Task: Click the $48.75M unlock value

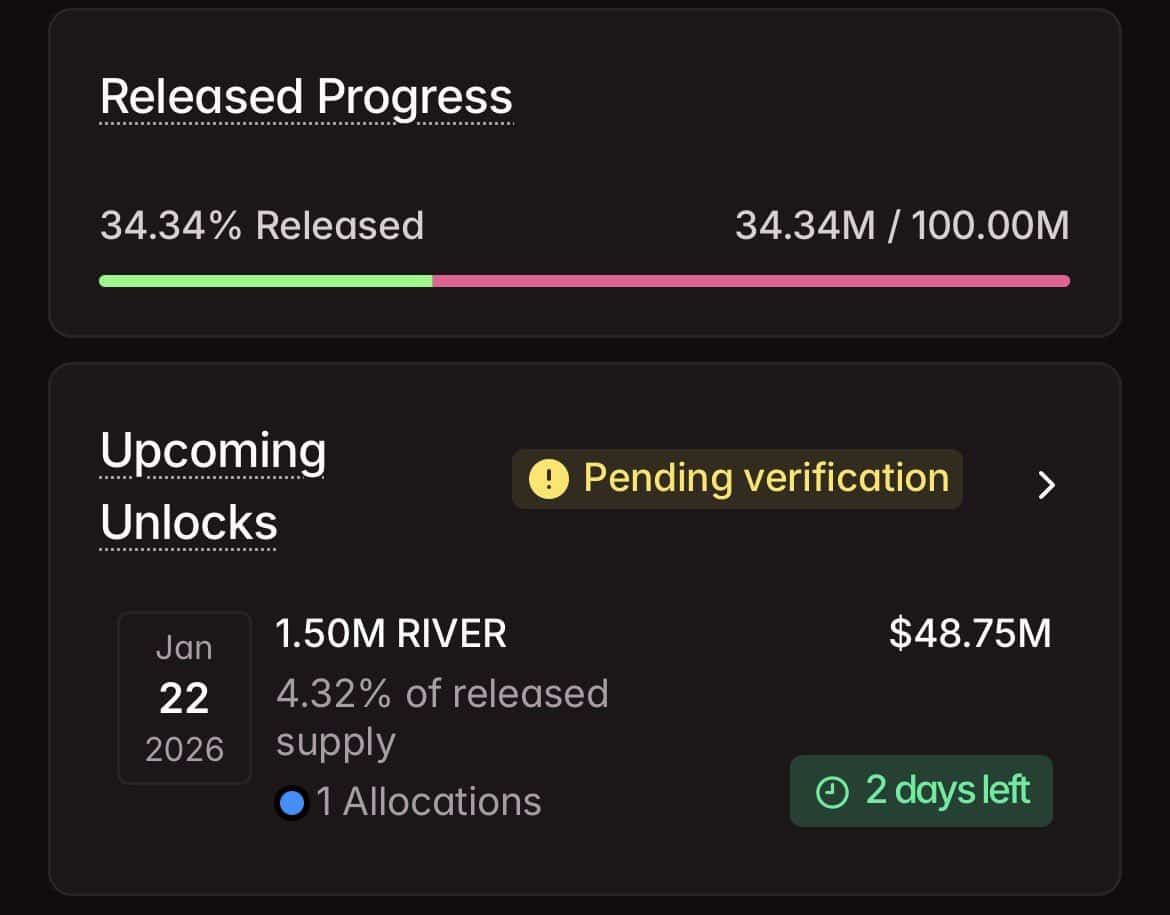Action: coord(968,632)
